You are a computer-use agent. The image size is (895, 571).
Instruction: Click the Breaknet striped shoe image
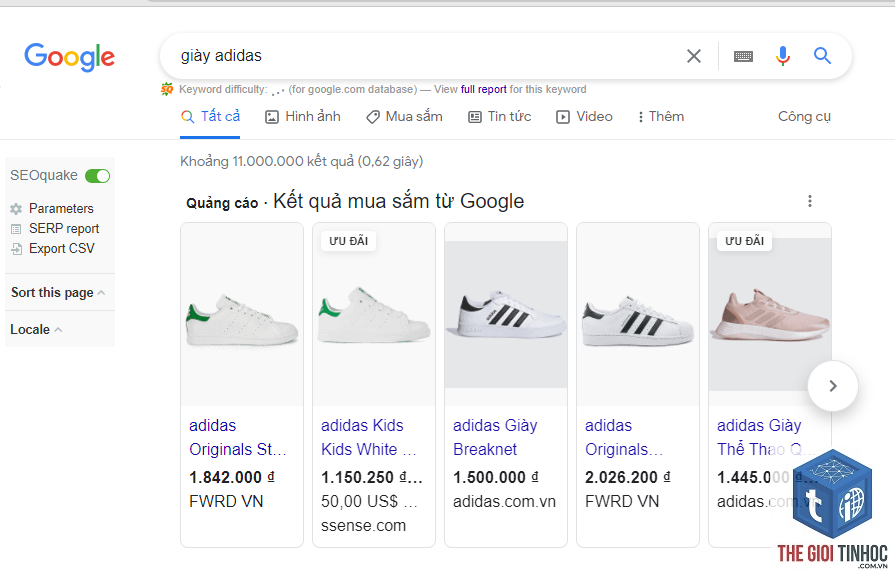[x=506, y=315]
